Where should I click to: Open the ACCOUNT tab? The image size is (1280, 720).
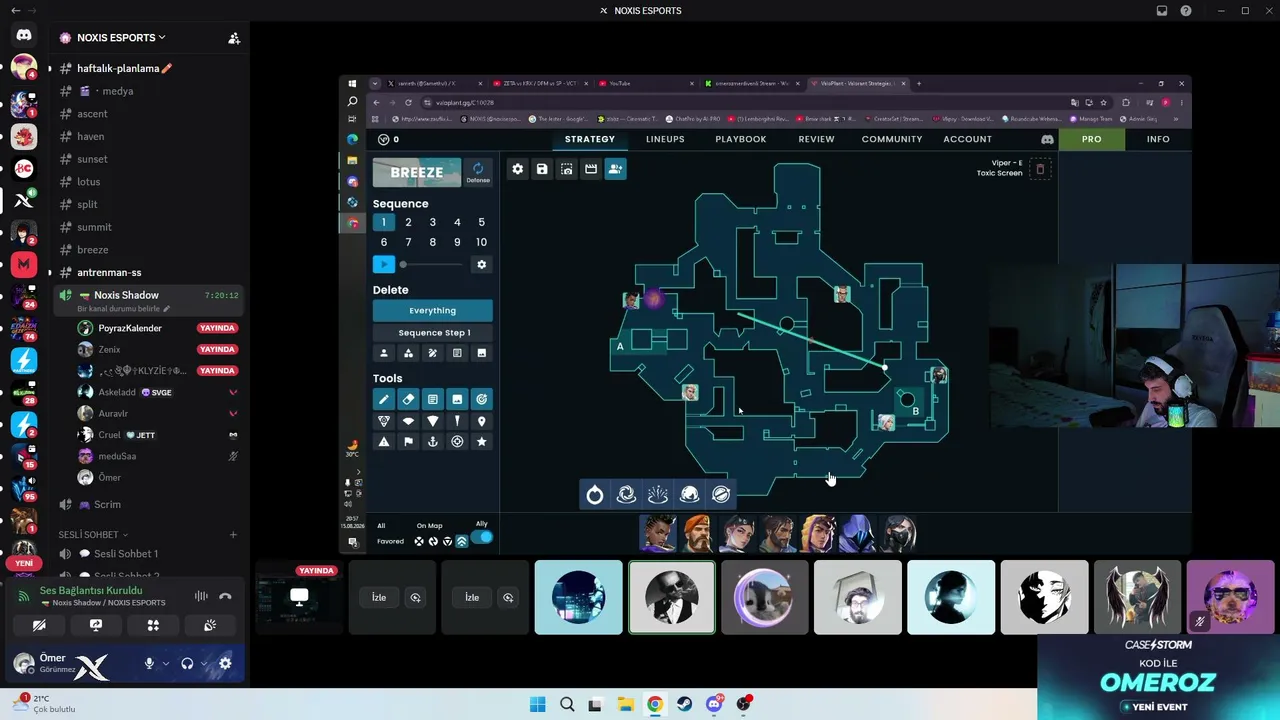968,139
